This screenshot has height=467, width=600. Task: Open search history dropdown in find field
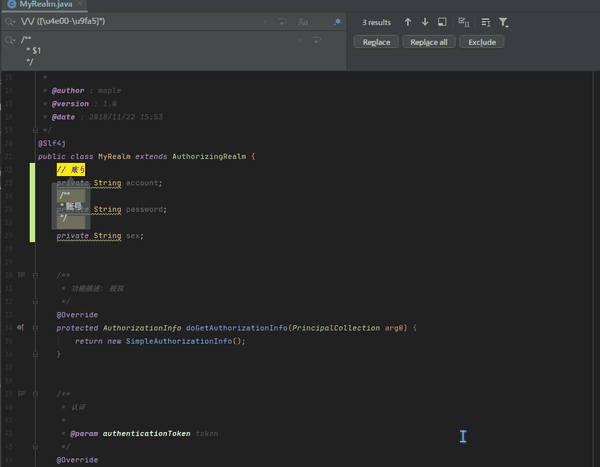pos(10,21)
